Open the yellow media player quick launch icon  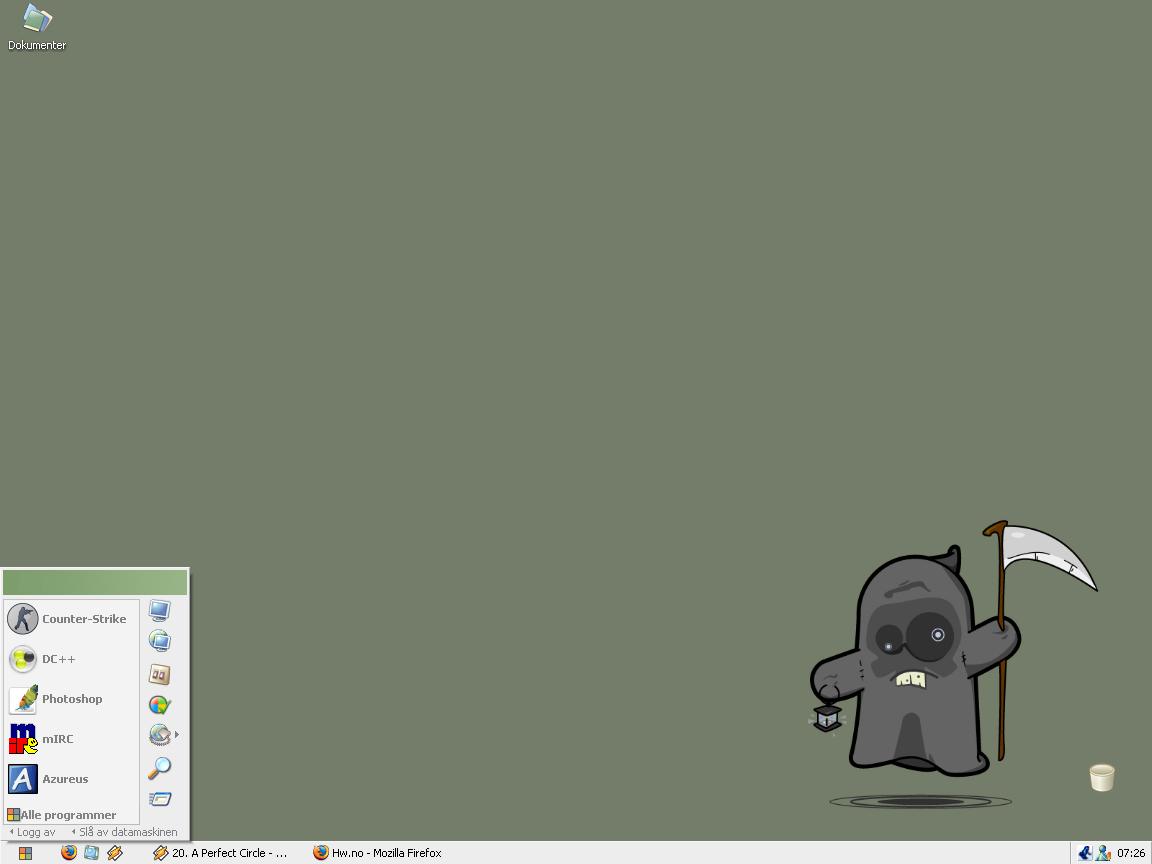[x=115, y=852]
